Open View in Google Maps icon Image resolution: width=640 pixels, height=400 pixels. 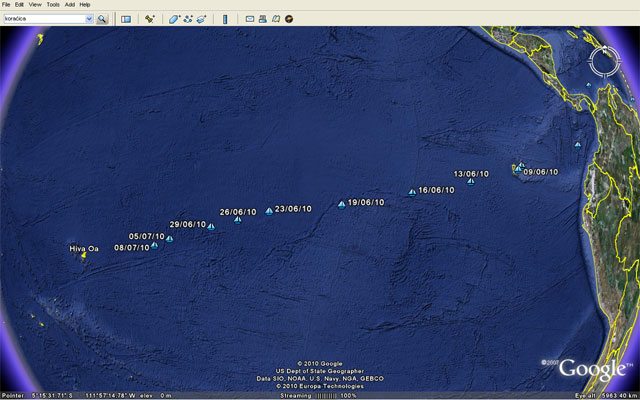pos(276,19)
